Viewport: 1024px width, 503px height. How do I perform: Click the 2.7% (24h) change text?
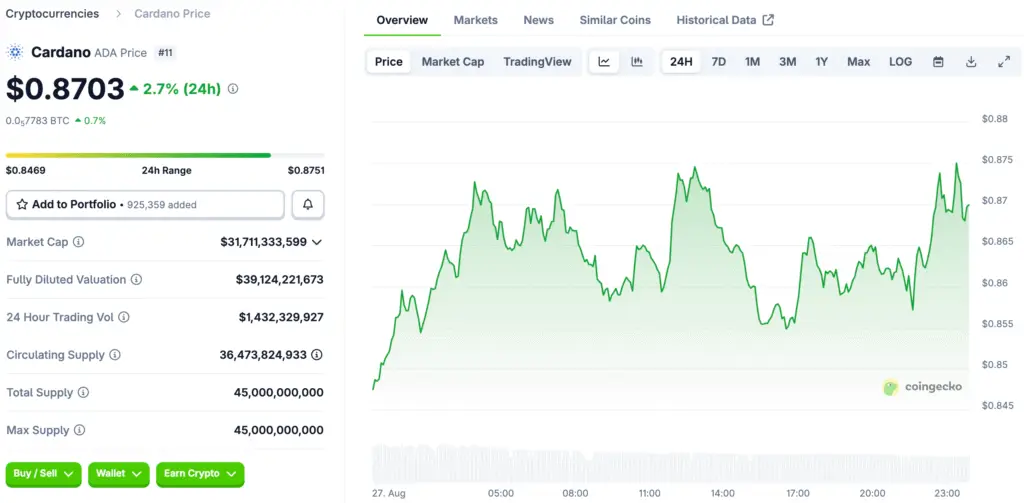pyautogui.click(x=182, y=89)
